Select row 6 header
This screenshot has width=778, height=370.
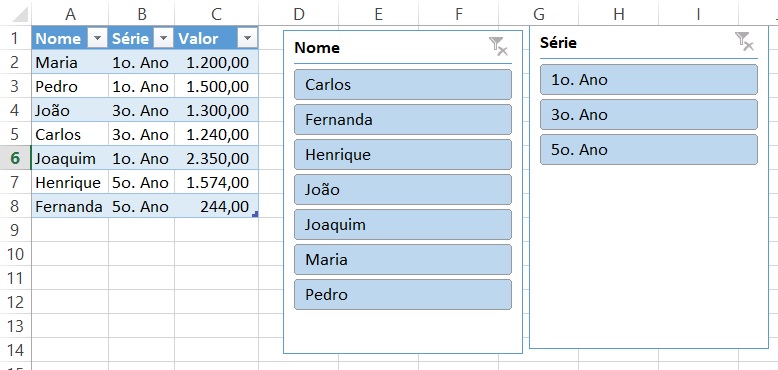[15, 158]
